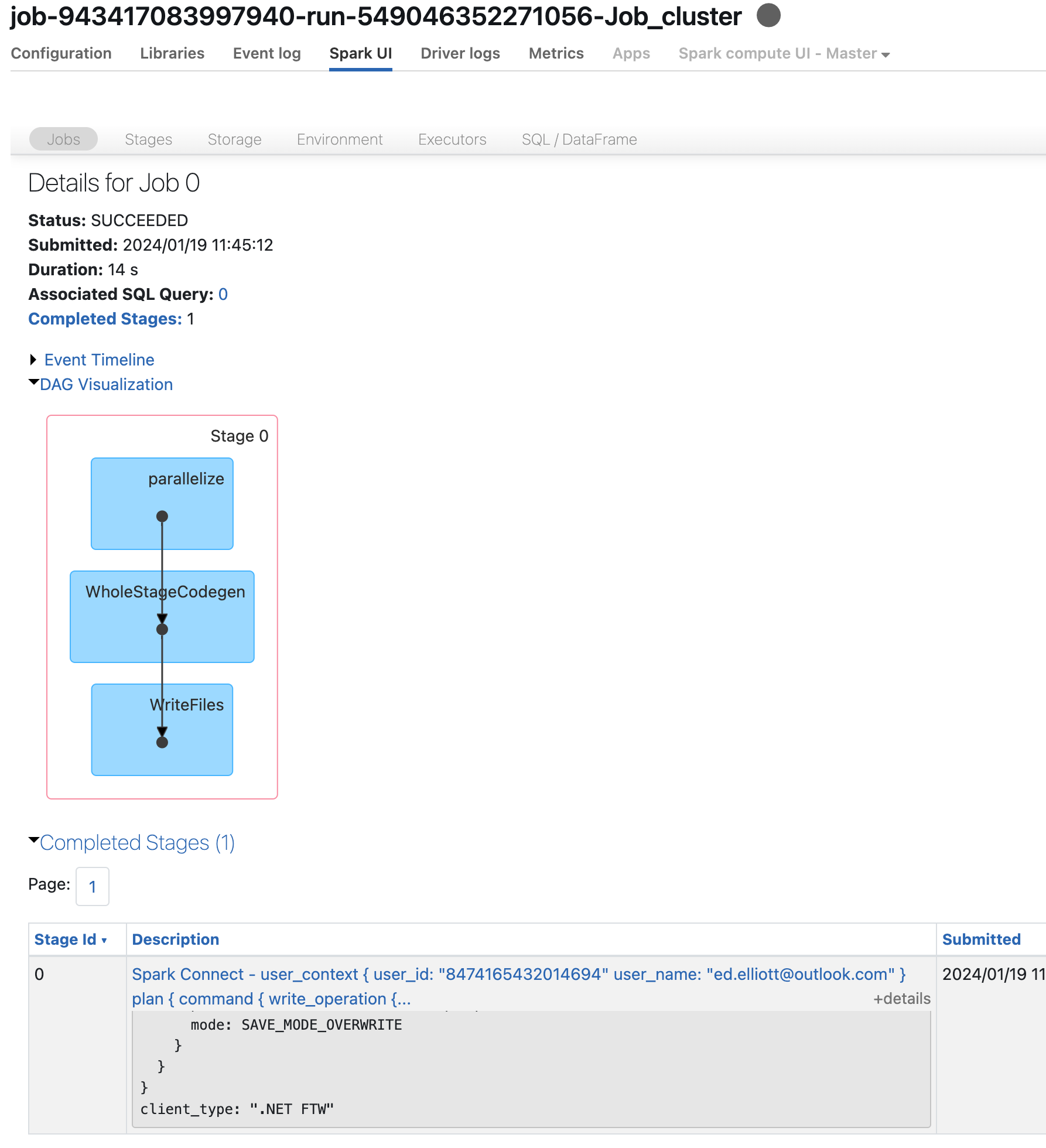Open the Spark Connect stage description link
This screenshot has width=1046, height=1148.
click(518, 974)
